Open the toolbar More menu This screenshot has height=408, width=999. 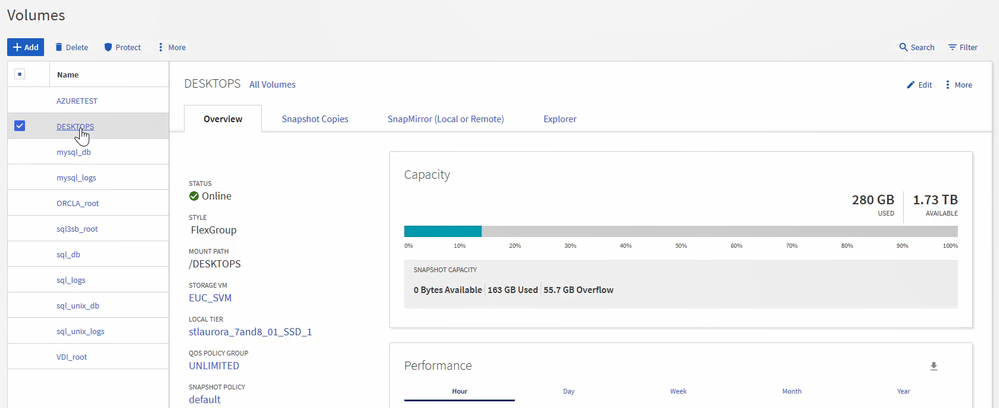click(161, 47)
